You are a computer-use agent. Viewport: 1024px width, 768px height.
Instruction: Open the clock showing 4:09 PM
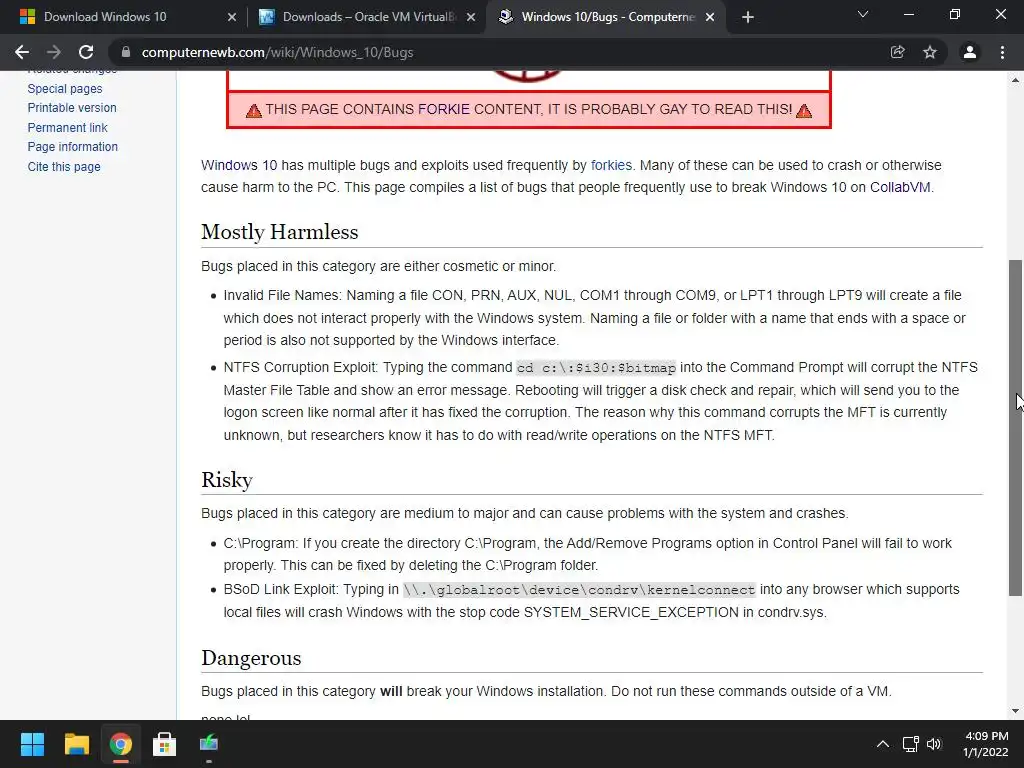(x=985, y=744)
